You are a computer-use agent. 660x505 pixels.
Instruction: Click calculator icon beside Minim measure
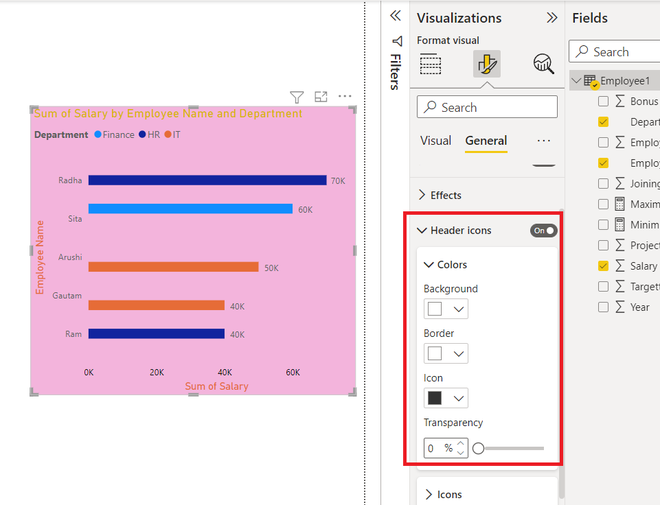(620, 225)
